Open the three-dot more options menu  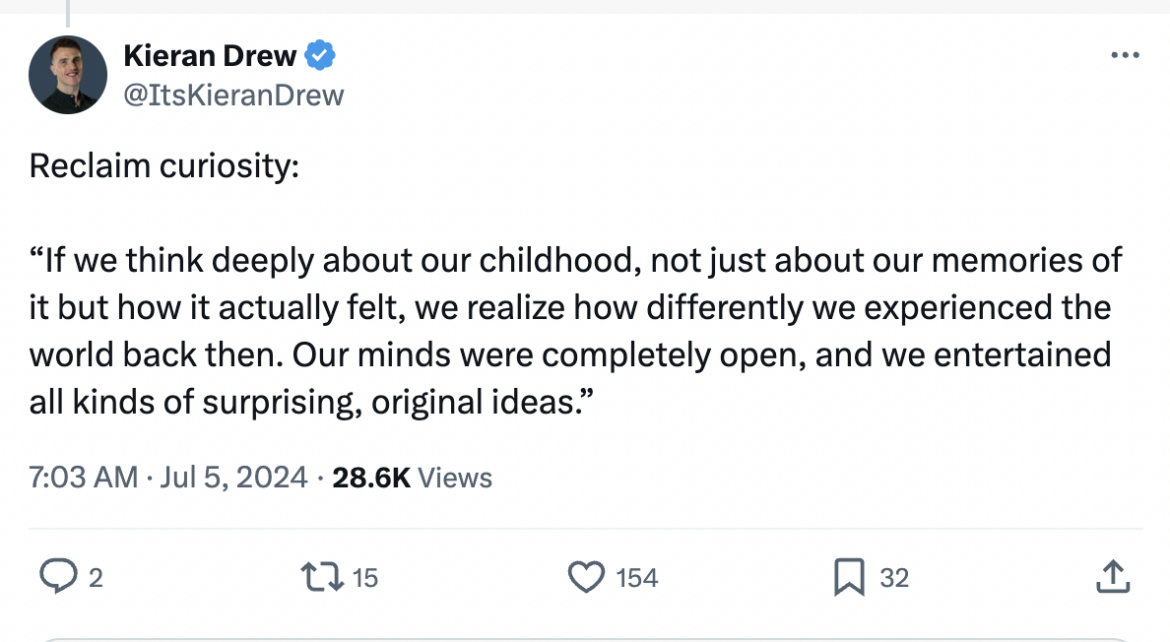pyautogui.click(x=1125, y=56)
